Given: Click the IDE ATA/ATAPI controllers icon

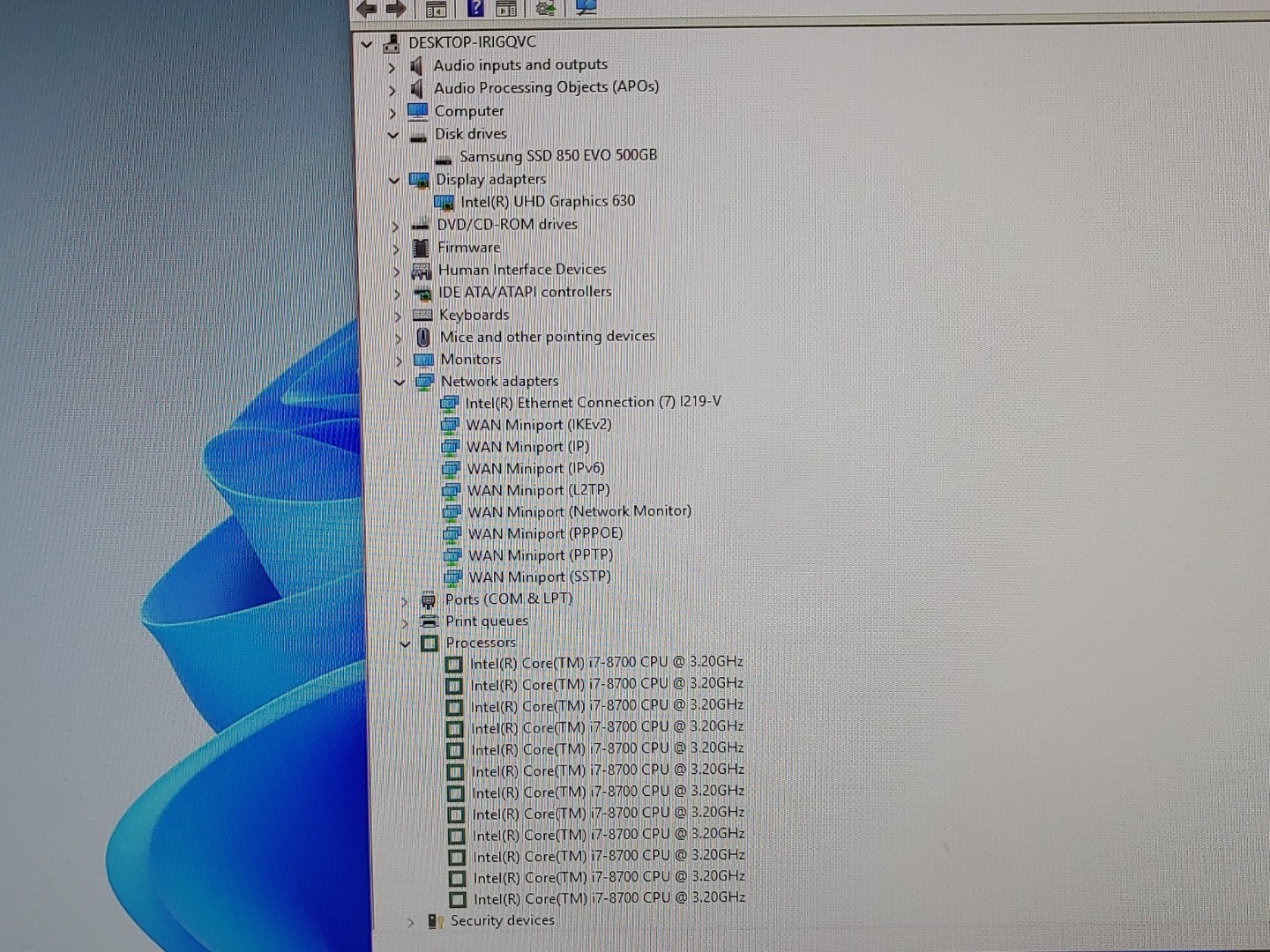Looking at the screenshot, I should click(x=422, y=294).
